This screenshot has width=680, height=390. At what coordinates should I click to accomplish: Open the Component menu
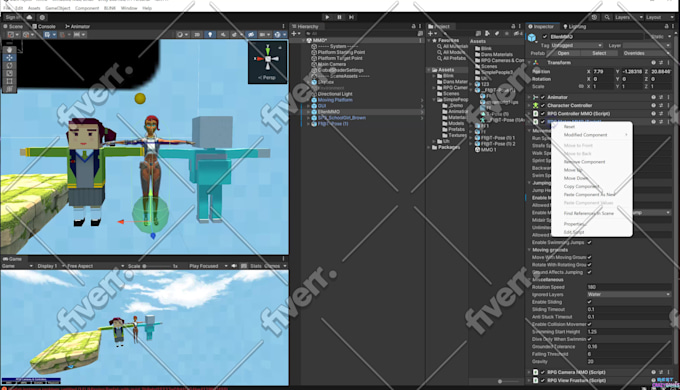pos(87,8)
